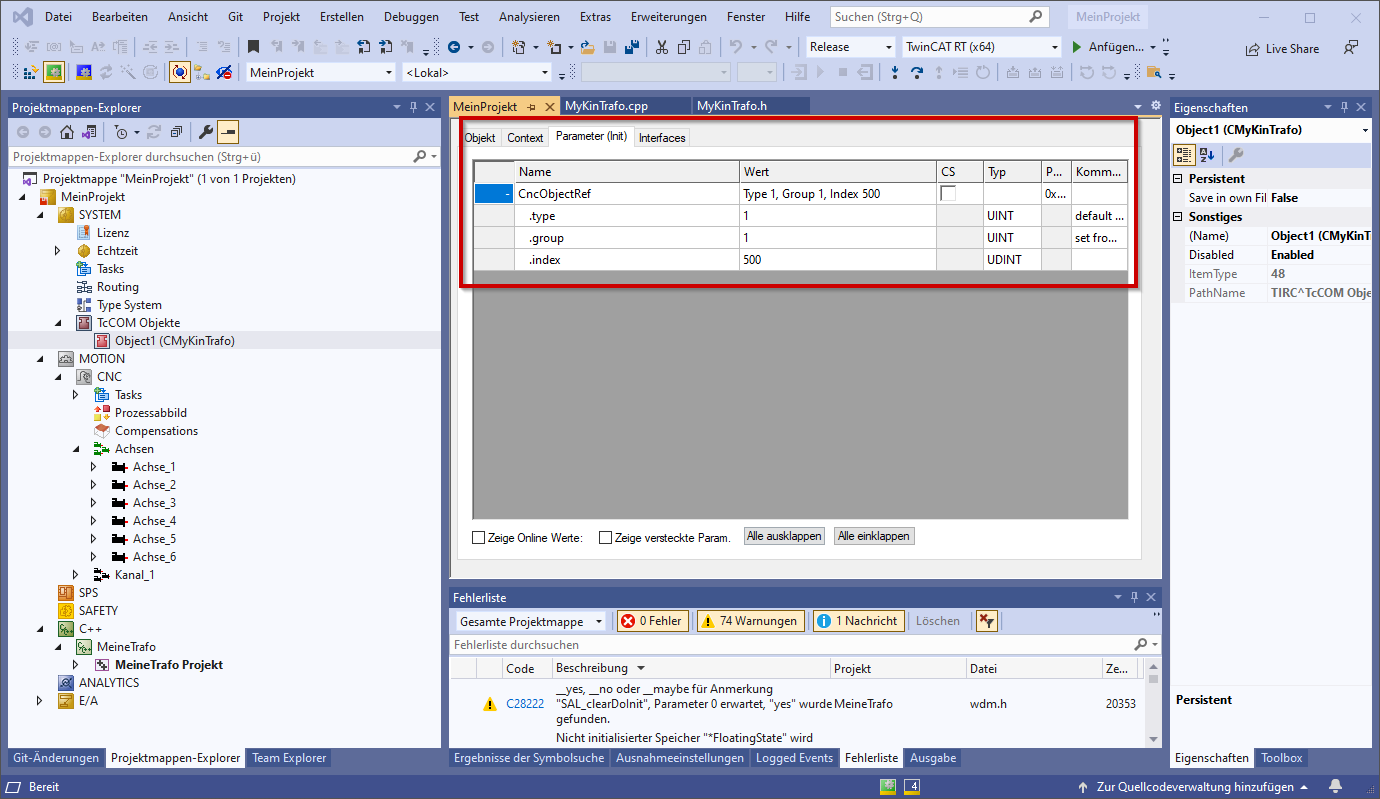Image resolution: width=1380 pixels, height=799 pixels.
Task: Switch to the Interfaces tab
Action: pyautogui.click(x=662, y=138)
